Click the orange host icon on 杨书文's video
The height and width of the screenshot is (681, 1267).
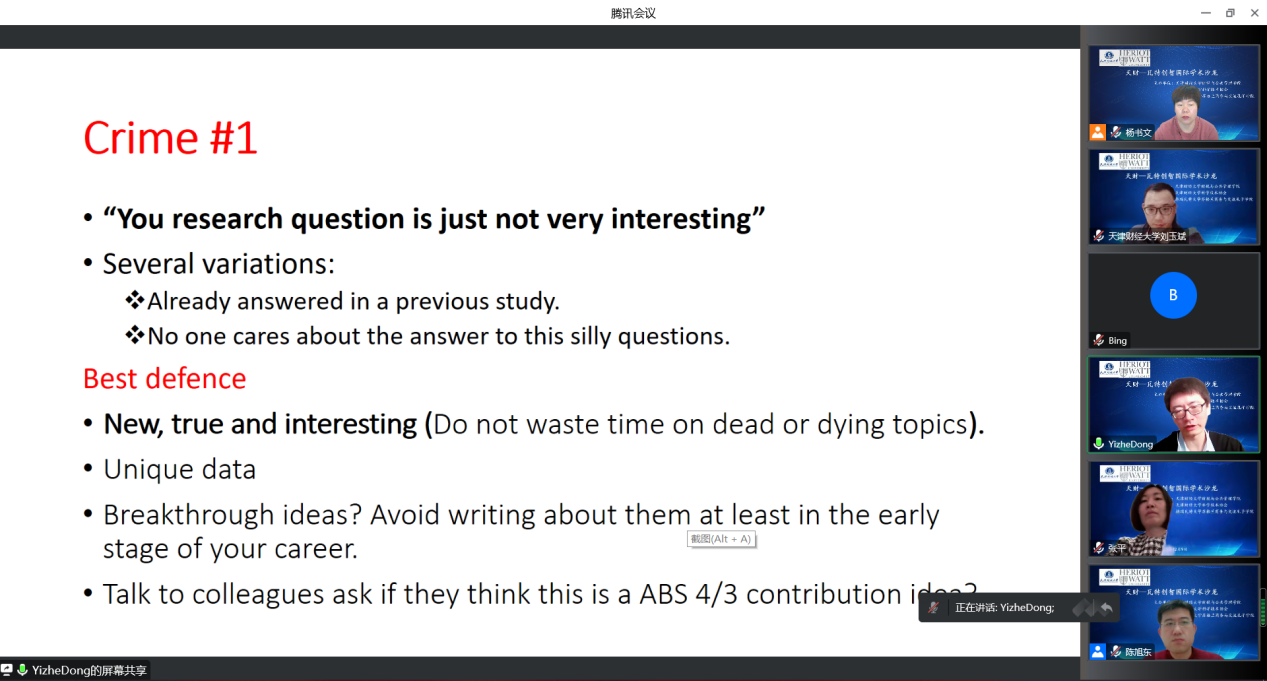(x=1098, y=132)
